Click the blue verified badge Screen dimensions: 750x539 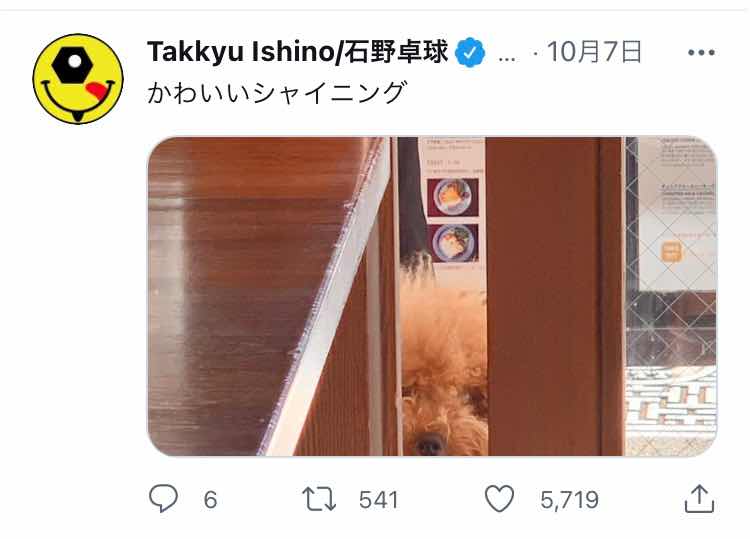tap(470, 52)
